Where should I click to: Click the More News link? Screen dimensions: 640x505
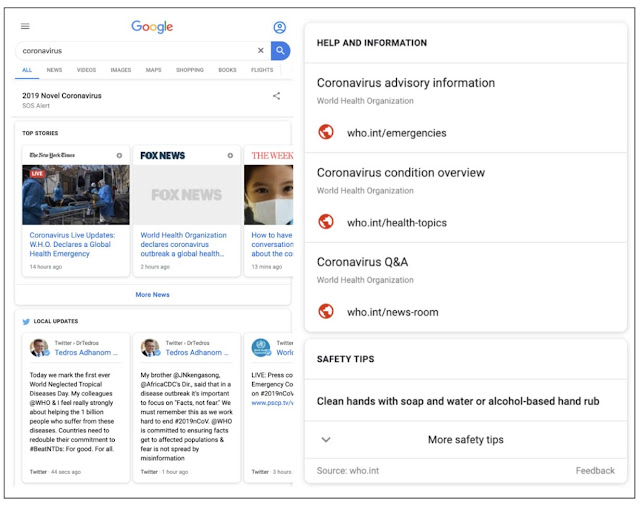tap(152, 294)
